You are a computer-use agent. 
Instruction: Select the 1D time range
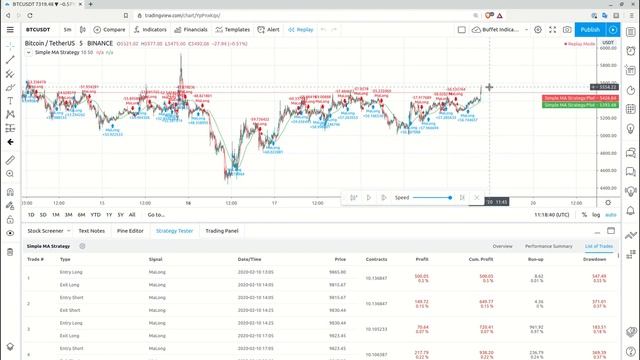[31, 215]
